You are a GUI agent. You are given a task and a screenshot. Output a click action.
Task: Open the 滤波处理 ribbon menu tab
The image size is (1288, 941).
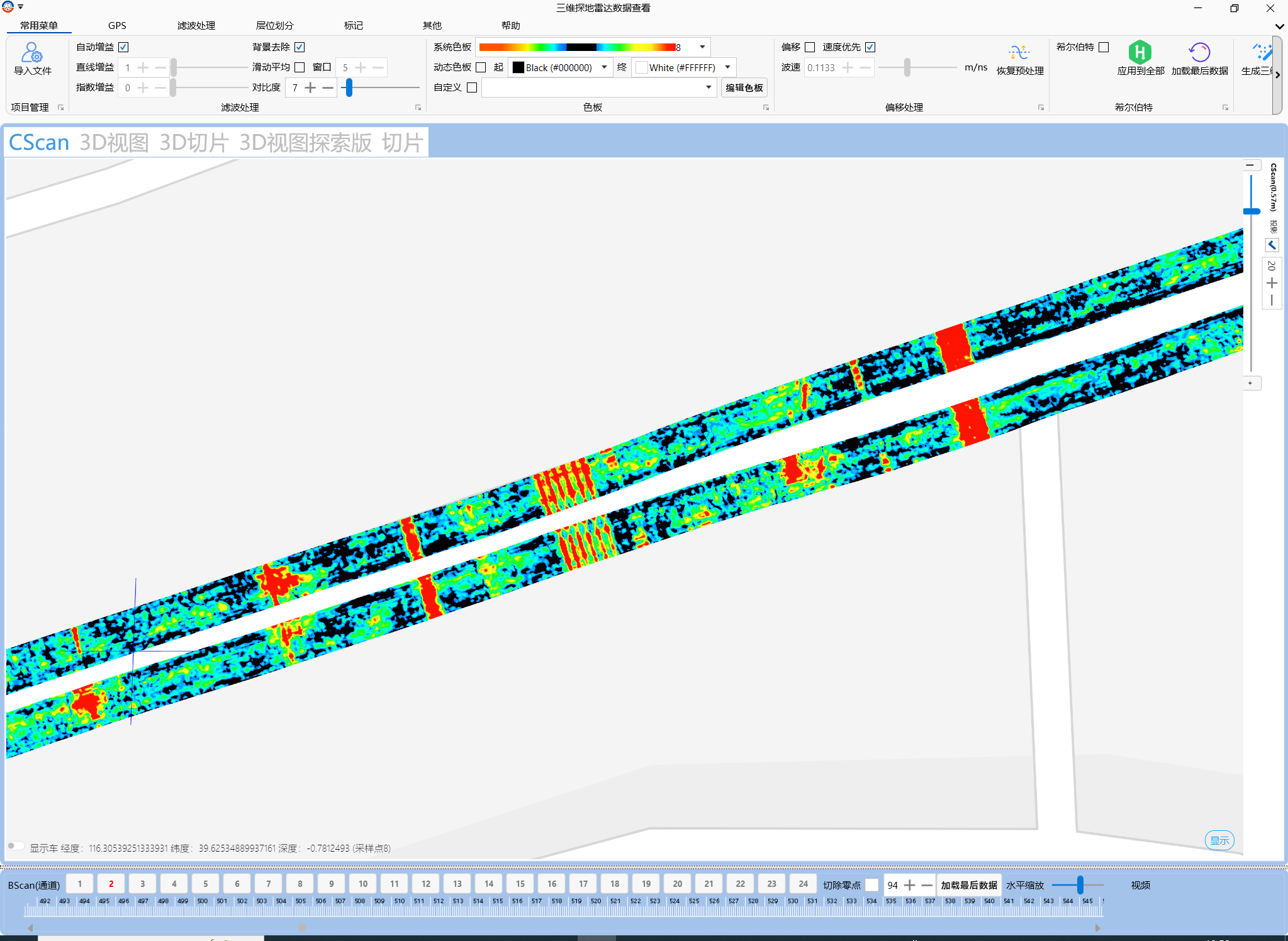[196, 26]
